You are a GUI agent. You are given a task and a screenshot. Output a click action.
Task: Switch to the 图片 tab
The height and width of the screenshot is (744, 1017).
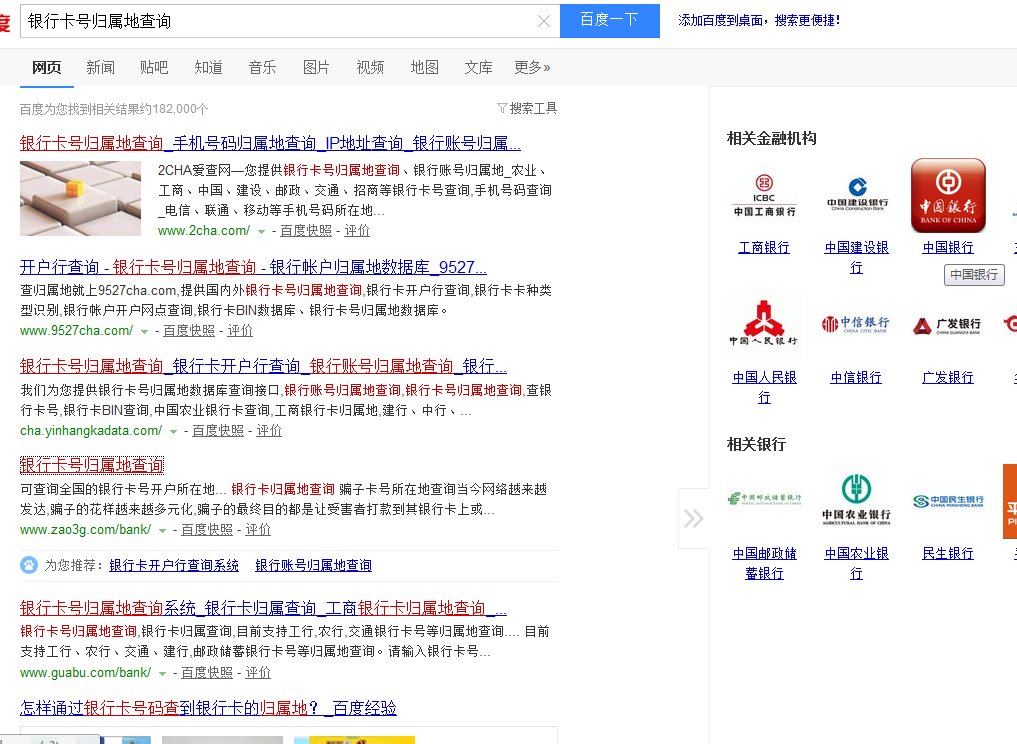[316, 68]
